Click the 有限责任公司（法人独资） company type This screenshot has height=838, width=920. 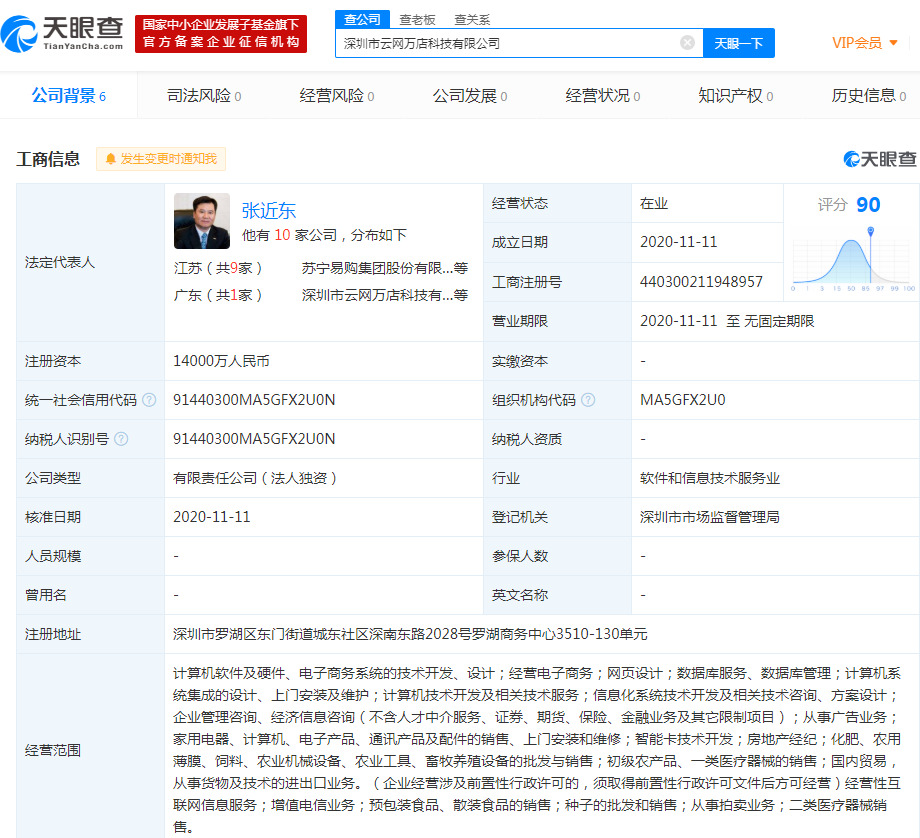255,478
